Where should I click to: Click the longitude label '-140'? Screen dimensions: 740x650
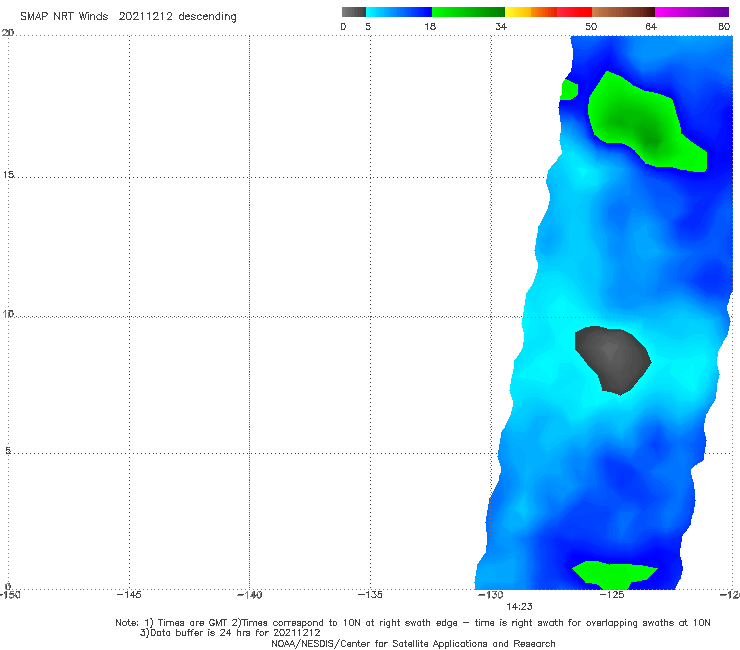point(249,595)
